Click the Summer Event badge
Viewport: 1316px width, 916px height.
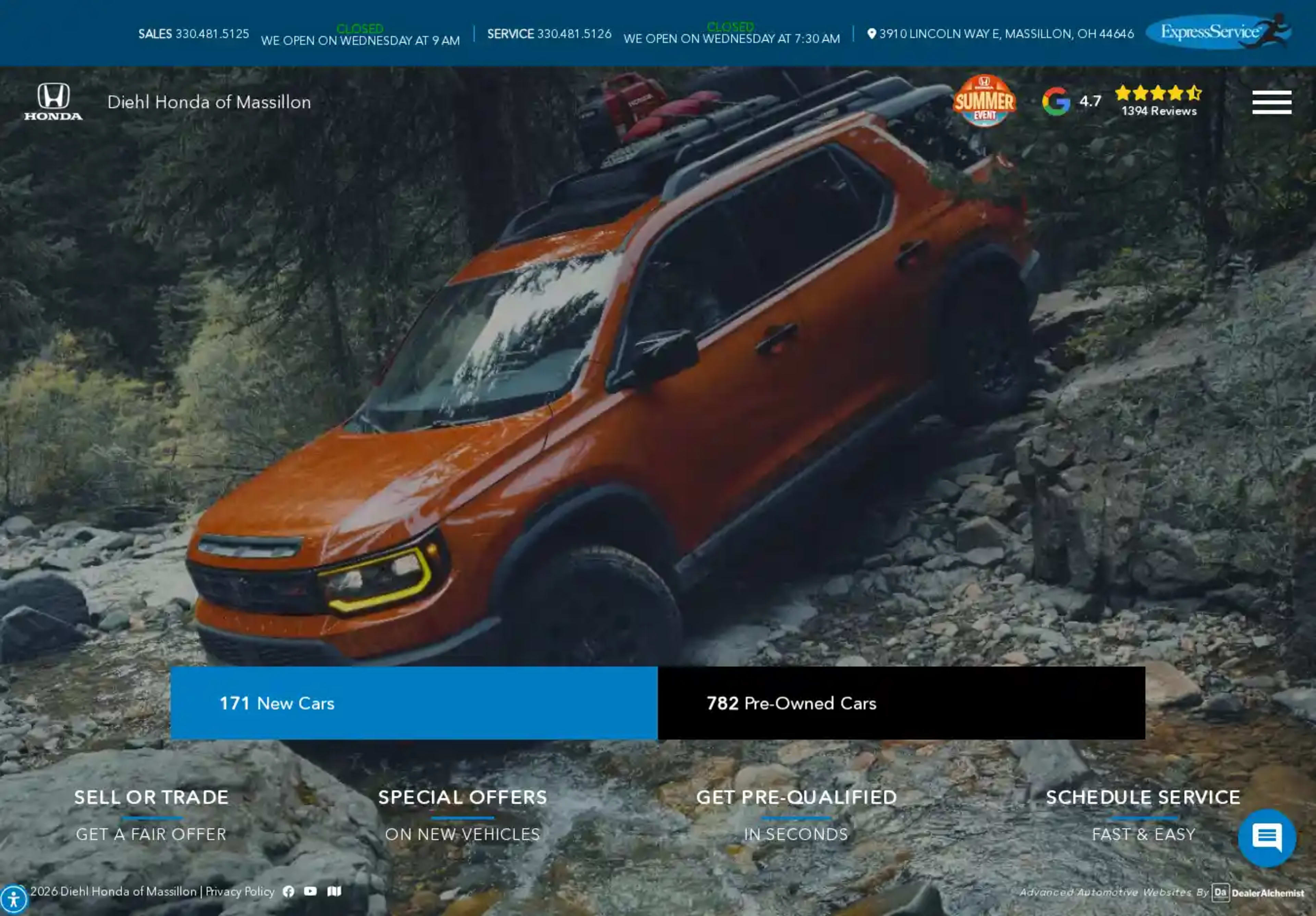(x=984, y=100)
